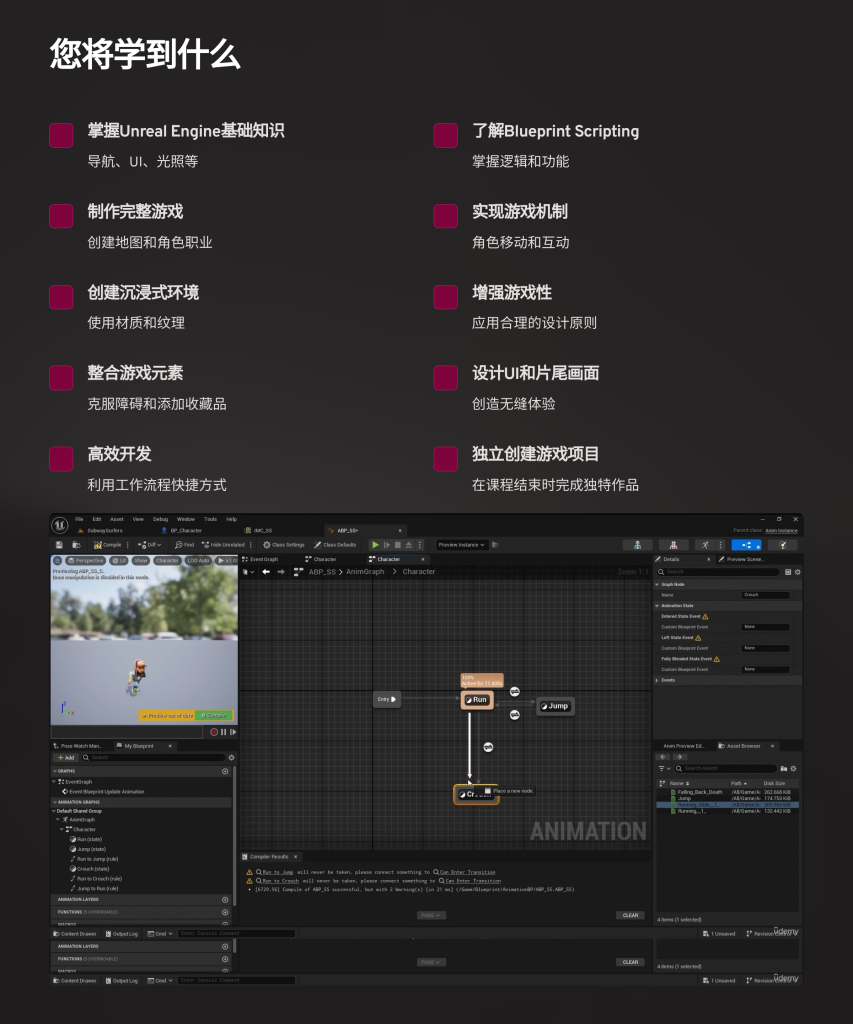
Task: Toggle Hide Unrelated nodes
Action: click(223, 545)
